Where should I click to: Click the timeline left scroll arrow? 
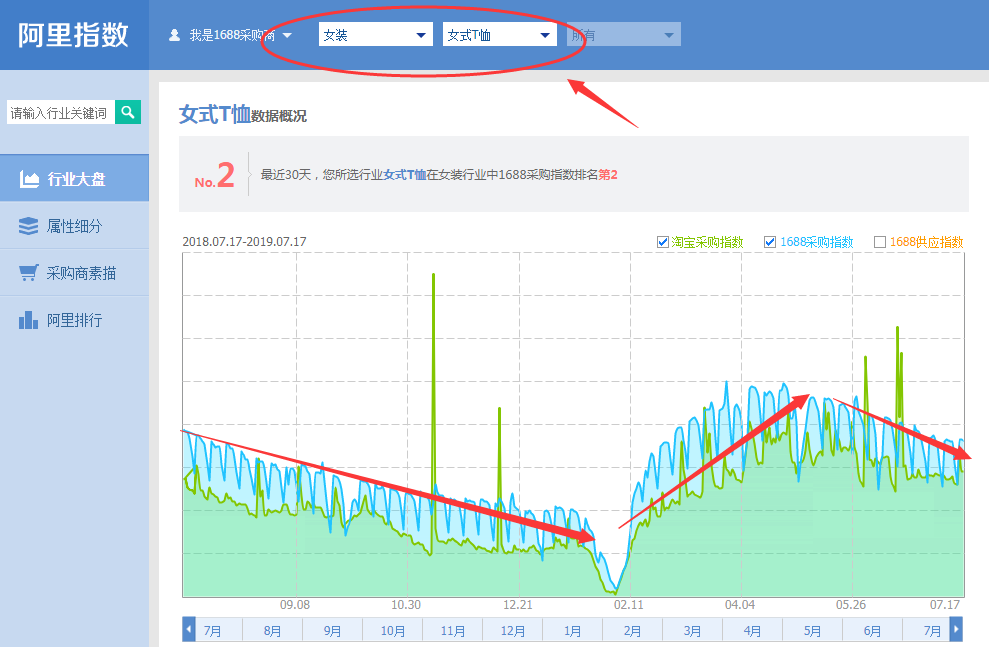tap(189, 629)
